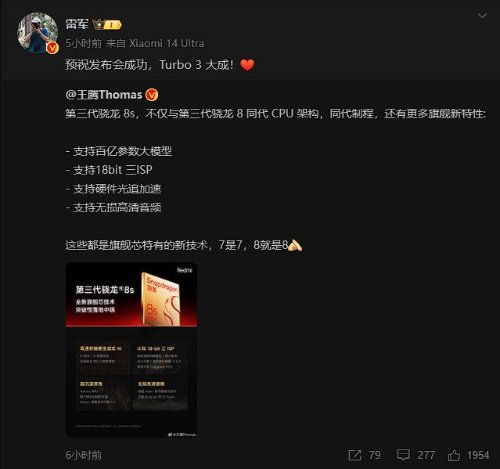Click the 6小时前 original post timestamp

point(84,455)
